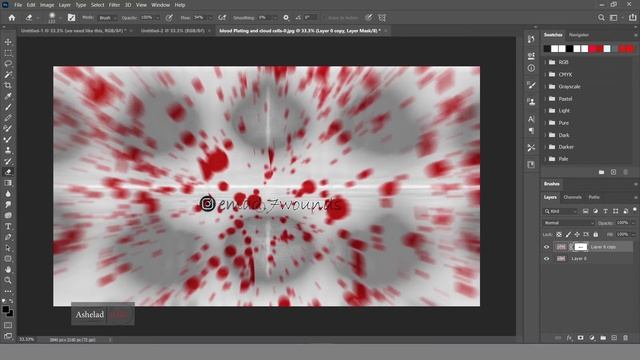Click the zoom percentage in status bar
640x360 pixels.
(x=27, y=339)
